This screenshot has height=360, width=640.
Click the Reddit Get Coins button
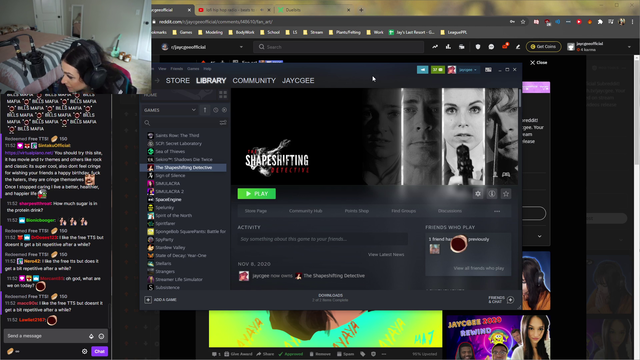click(x=544, y=47)
